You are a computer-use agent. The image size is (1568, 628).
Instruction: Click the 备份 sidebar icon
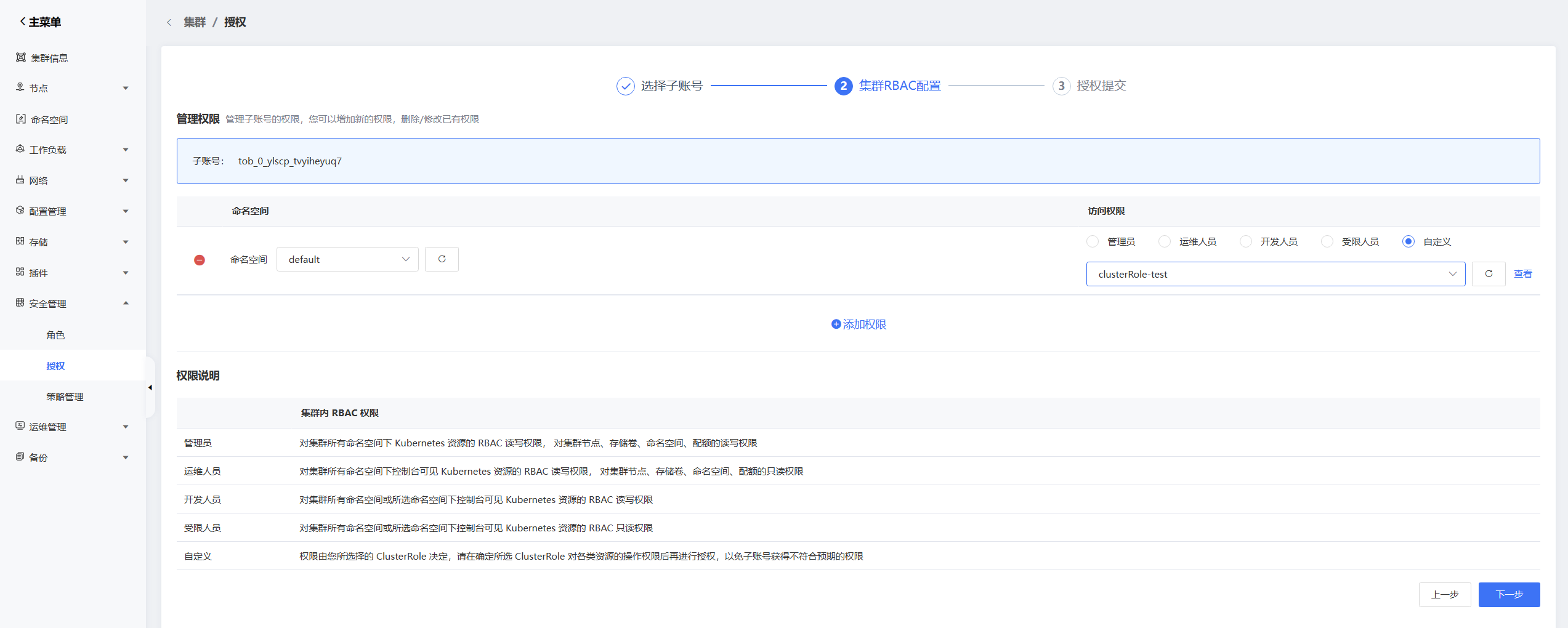20,457
